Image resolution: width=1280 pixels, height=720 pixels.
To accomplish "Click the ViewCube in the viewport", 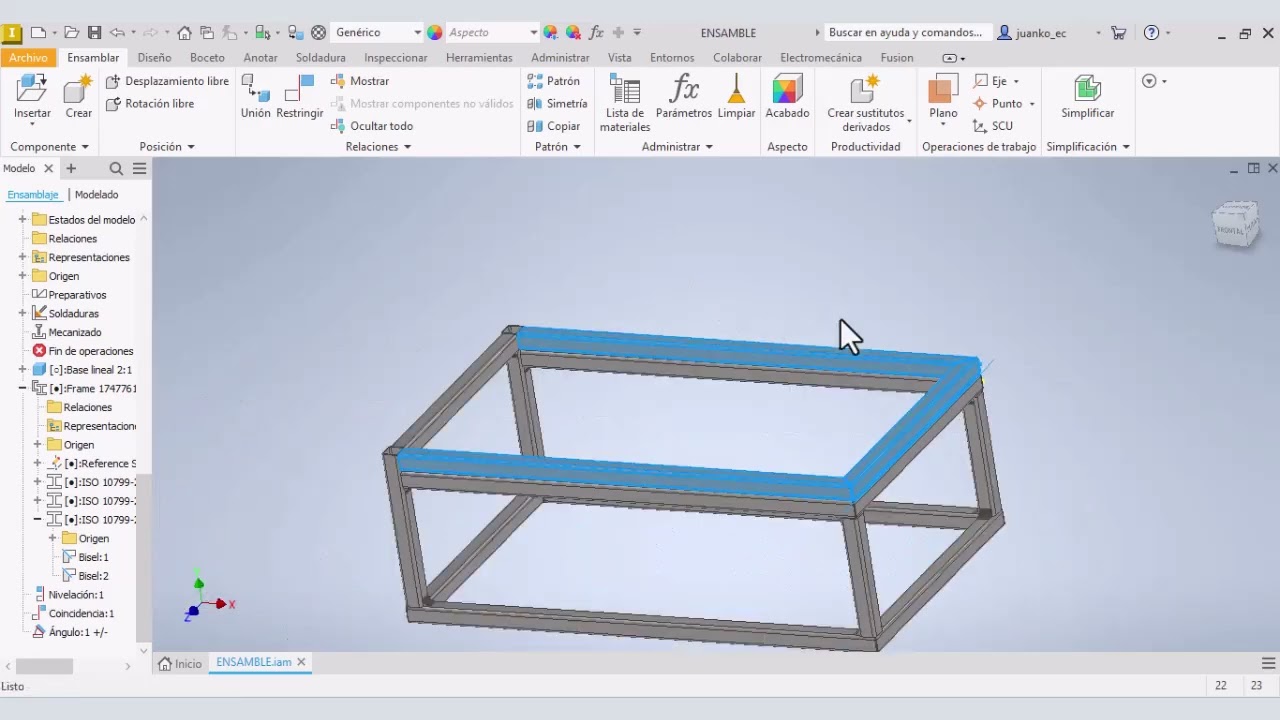I will [1236, 224].
